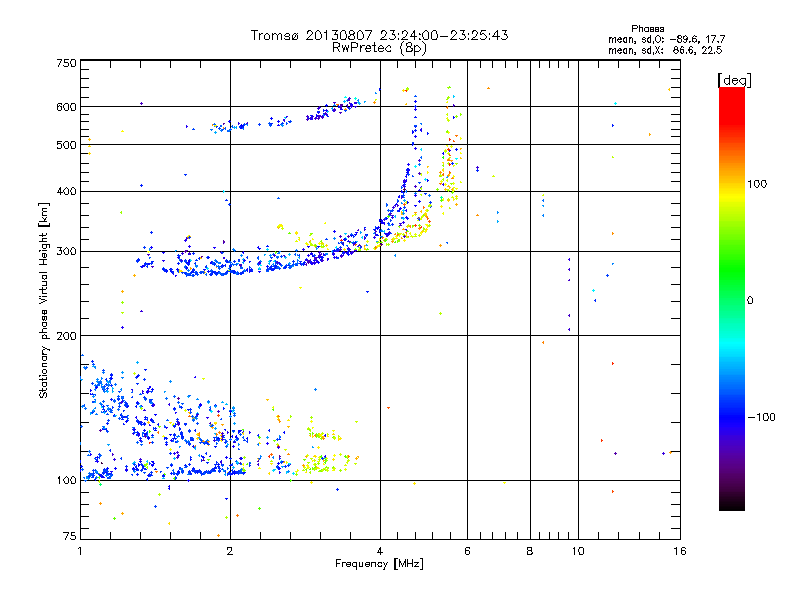Click the 'mean, sd,O: -89.6, 17.7' text
The height and width of the screenshot is (600, 800).
(666, 39)
